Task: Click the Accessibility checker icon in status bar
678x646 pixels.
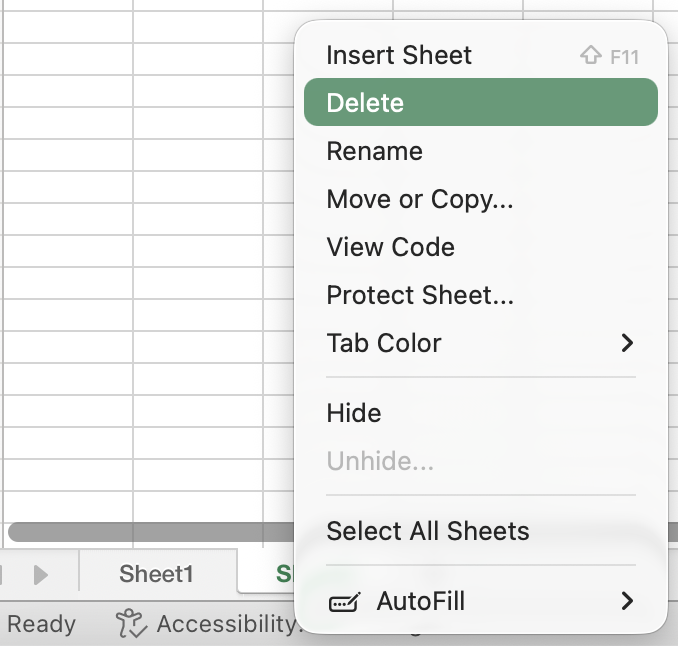Action: [131, 624]
